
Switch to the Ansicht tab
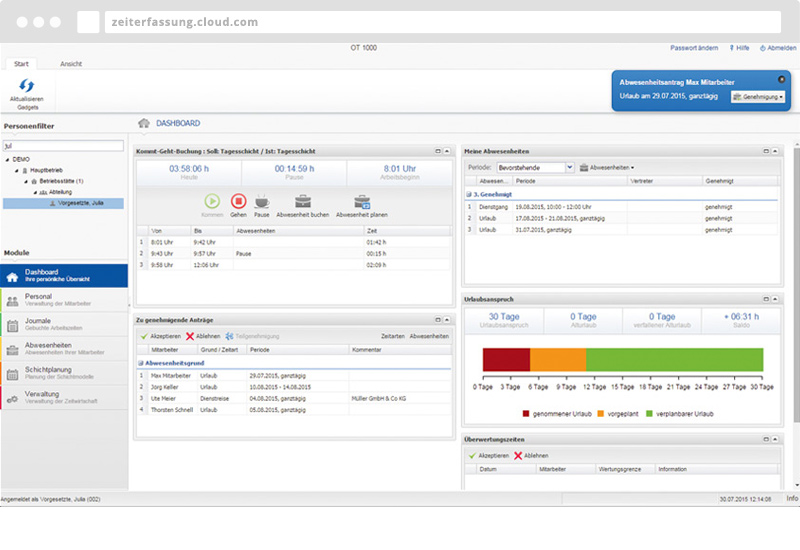click(71, 63)
